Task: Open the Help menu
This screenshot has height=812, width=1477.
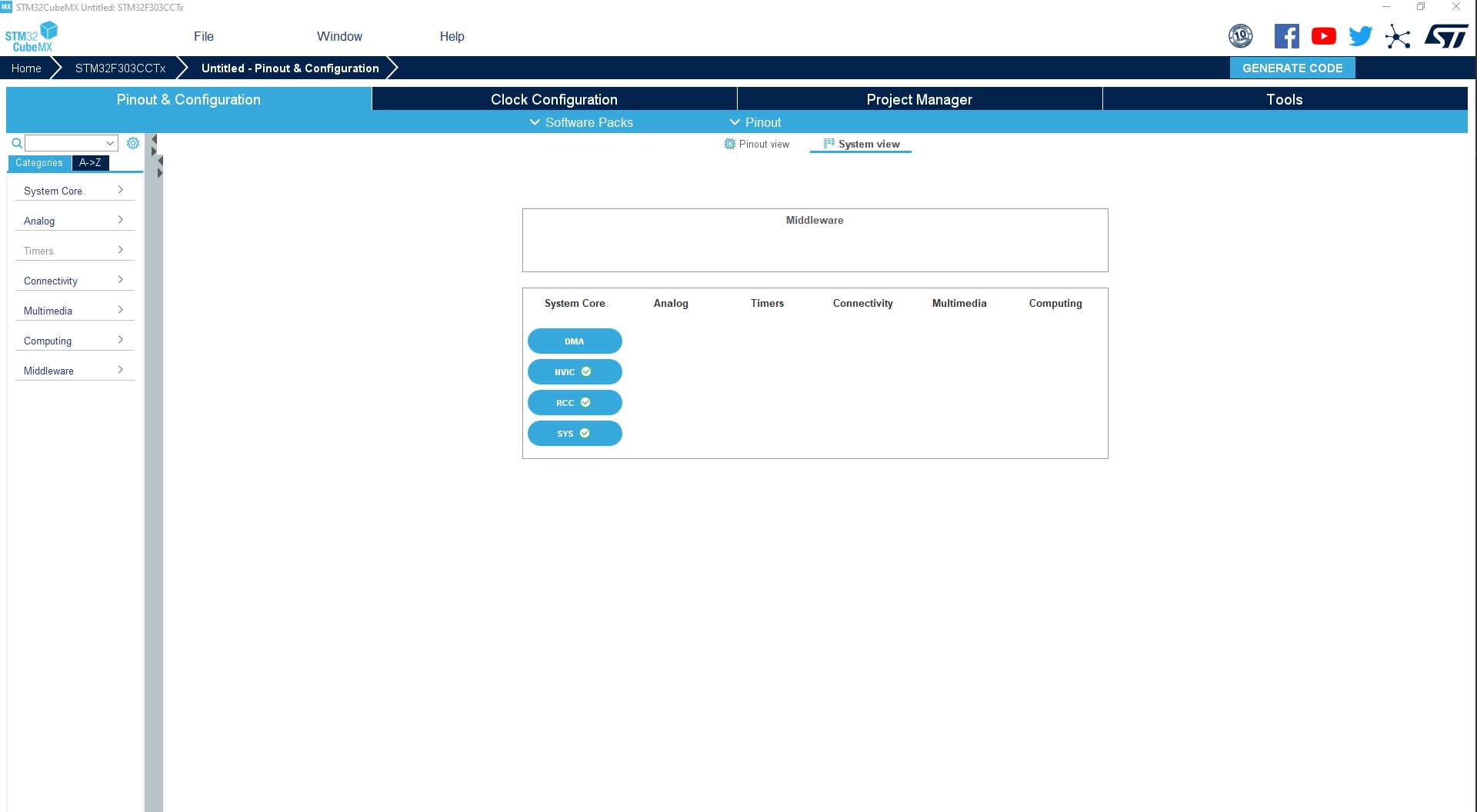Action: pyautogui.click(x=452, y=36)
